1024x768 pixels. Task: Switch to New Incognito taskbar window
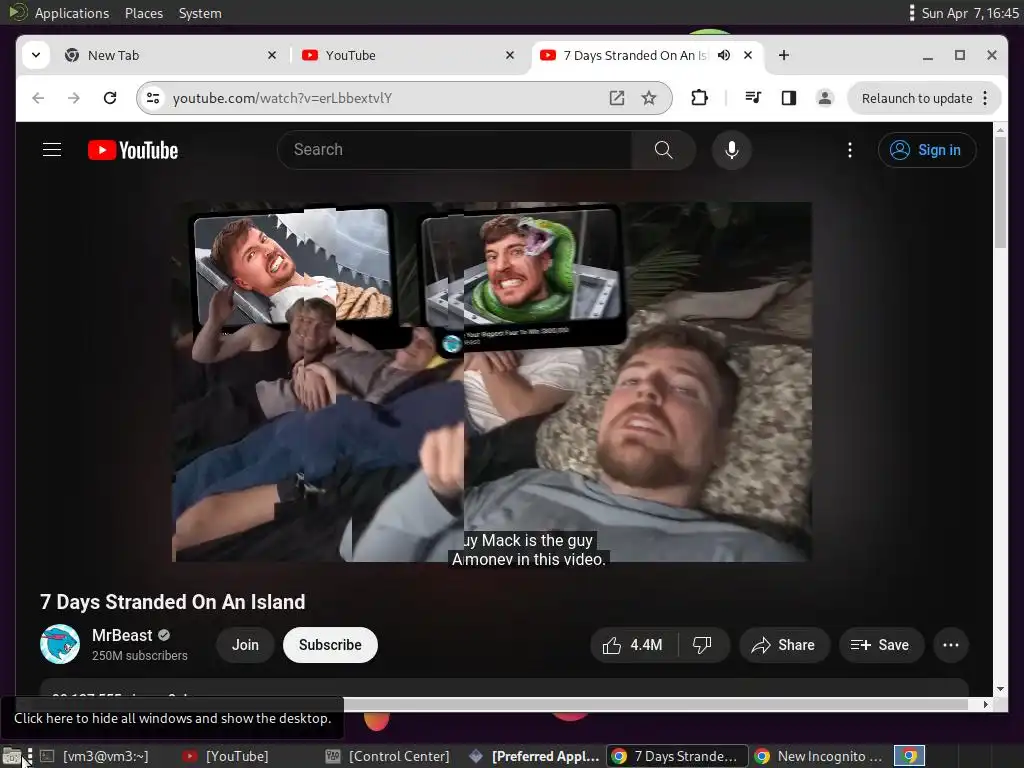pyautogui.click(x=819, y=756)
